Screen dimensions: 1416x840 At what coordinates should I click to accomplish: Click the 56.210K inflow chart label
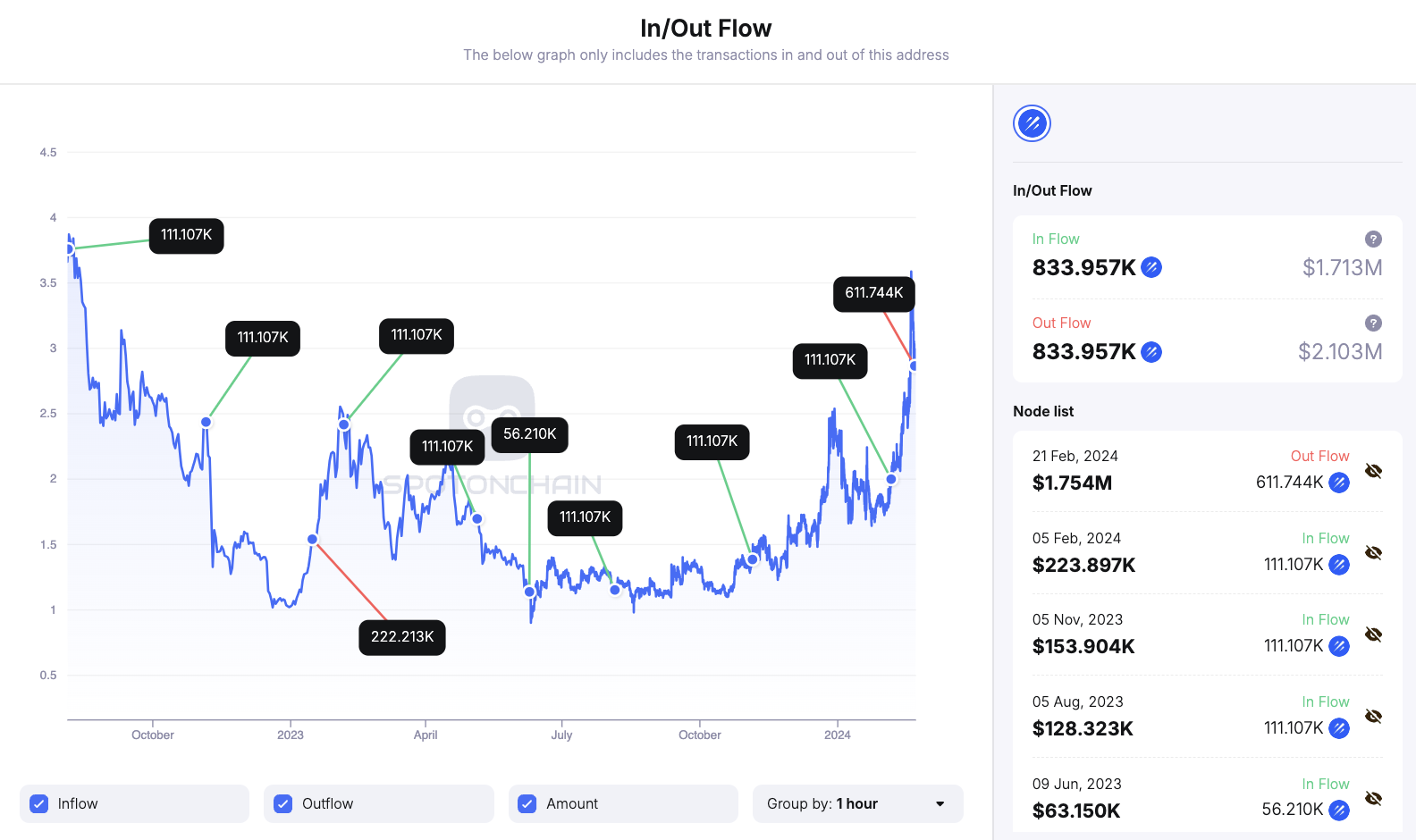[x=529, y=434]
